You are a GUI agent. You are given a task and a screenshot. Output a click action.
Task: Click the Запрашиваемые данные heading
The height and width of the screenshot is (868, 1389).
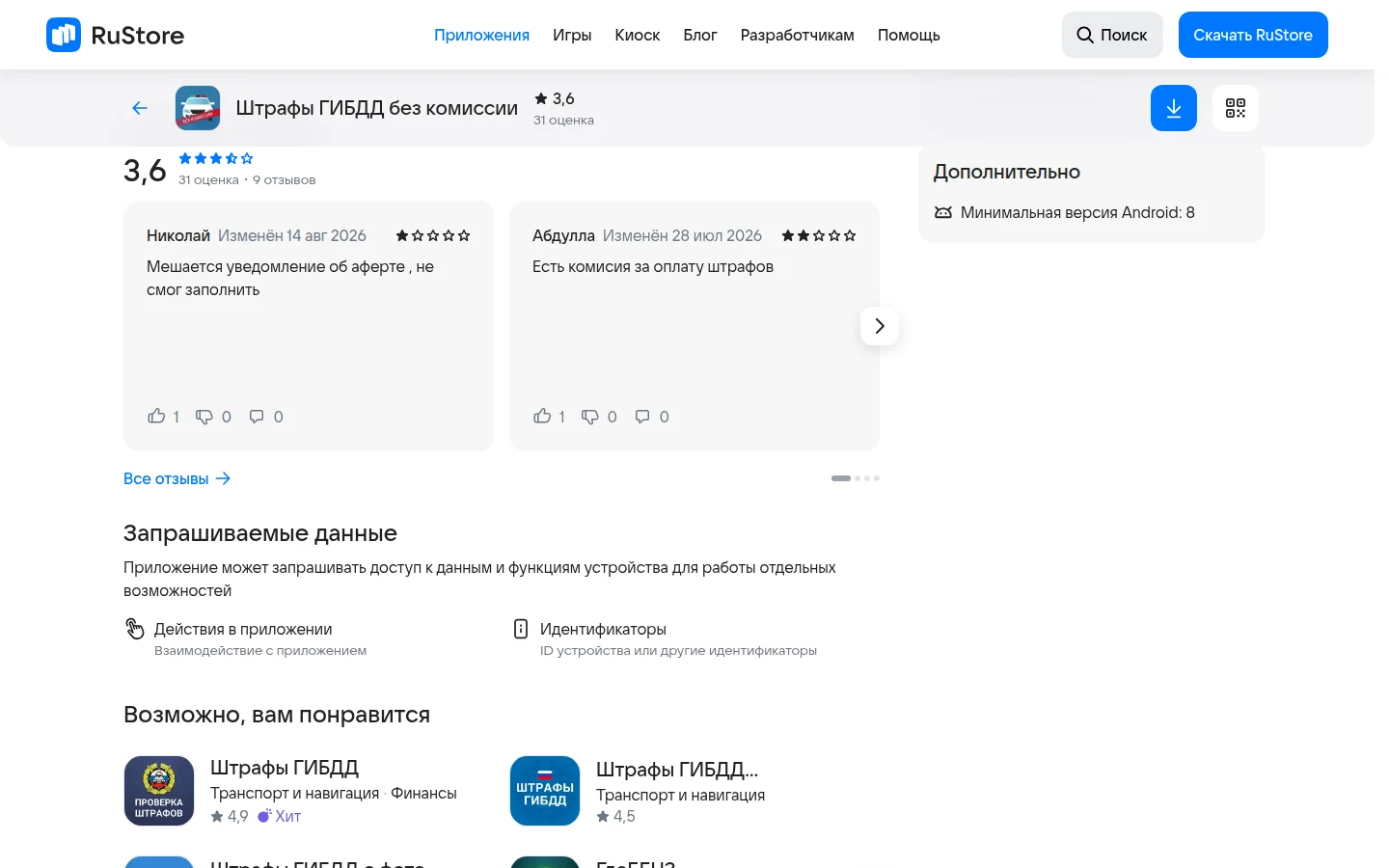260,533
